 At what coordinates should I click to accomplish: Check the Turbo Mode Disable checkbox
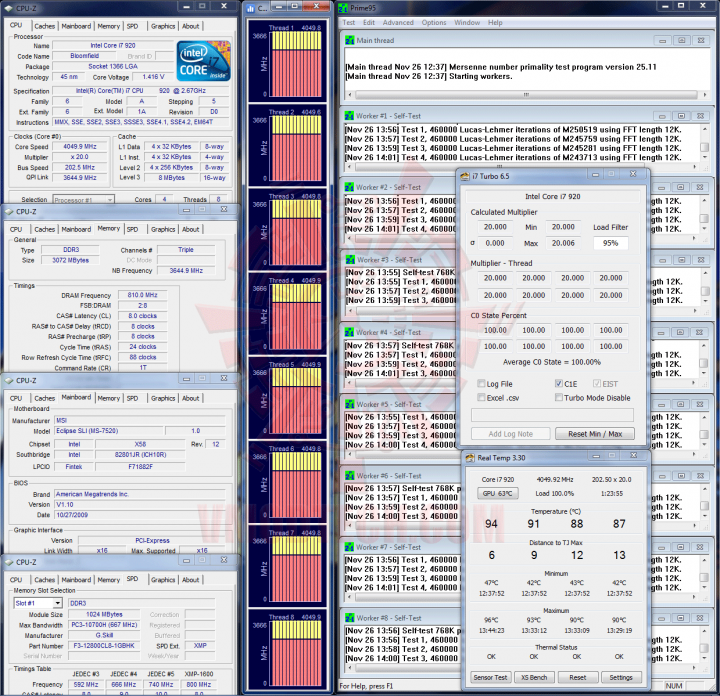pos(559,397)
